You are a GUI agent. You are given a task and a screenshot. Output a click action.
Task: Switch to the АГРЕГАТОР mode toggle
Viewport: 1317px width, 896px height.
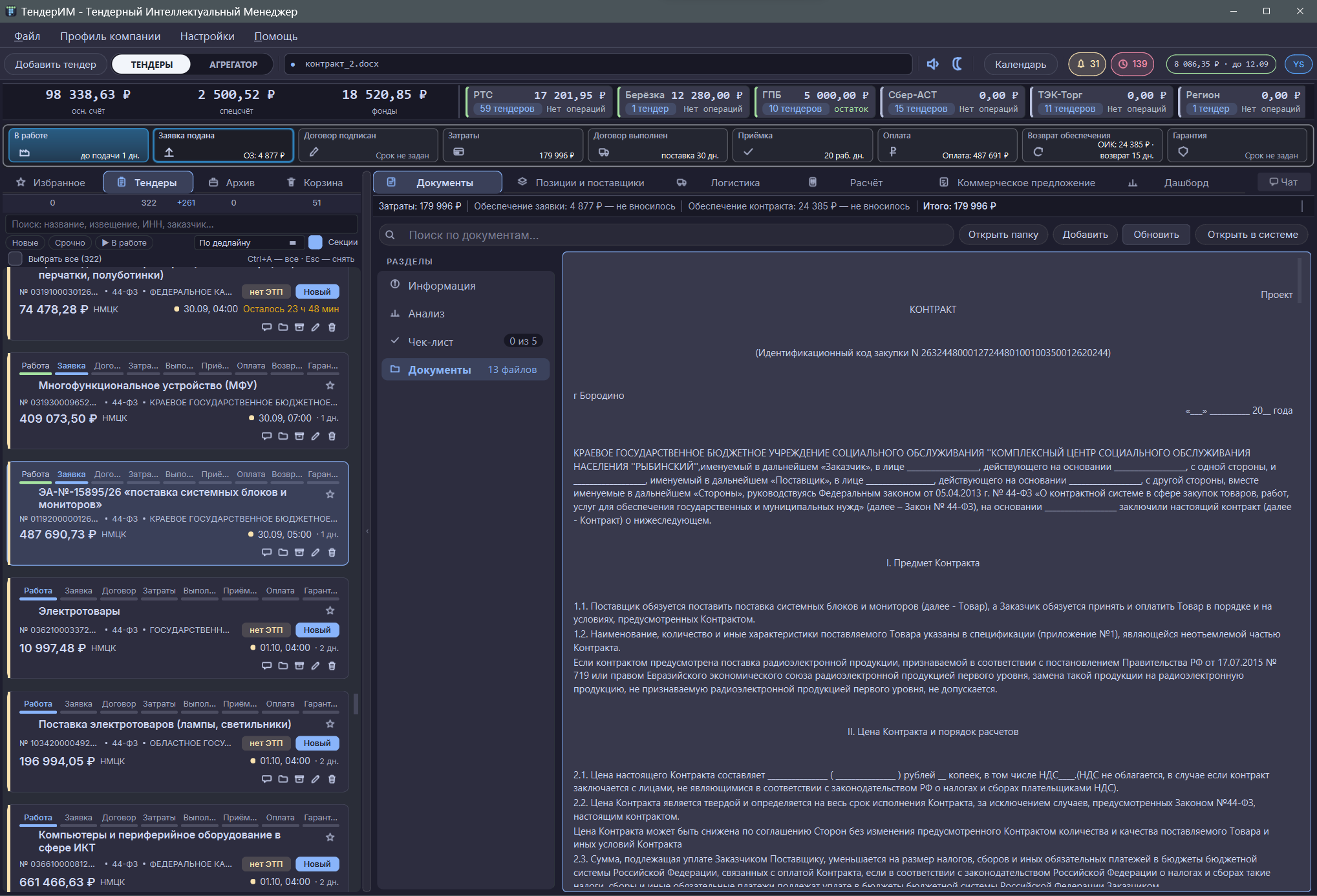coord(233,64)
